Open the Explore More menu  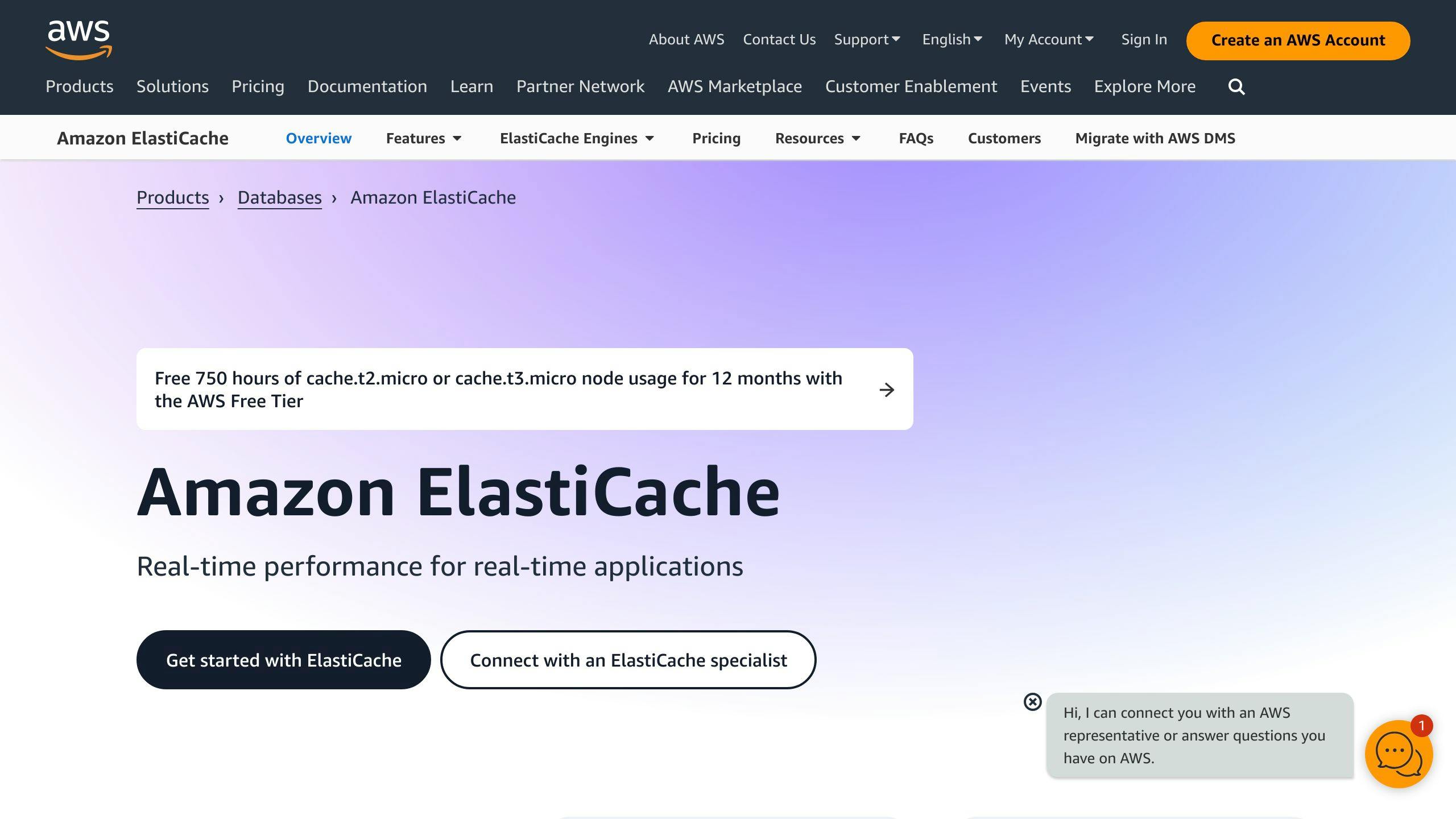[1145, 86]
